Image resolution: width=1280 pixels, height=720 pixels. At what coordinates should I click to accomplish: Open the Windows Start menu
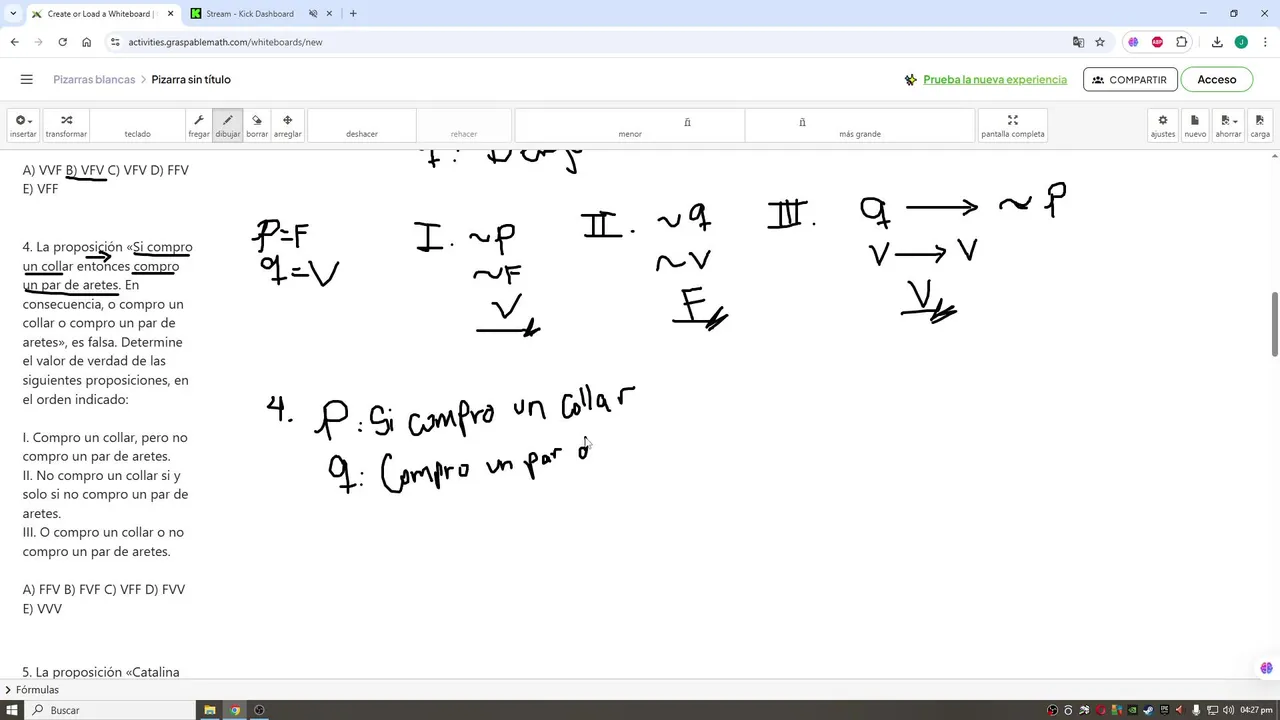tap(12, 710)
